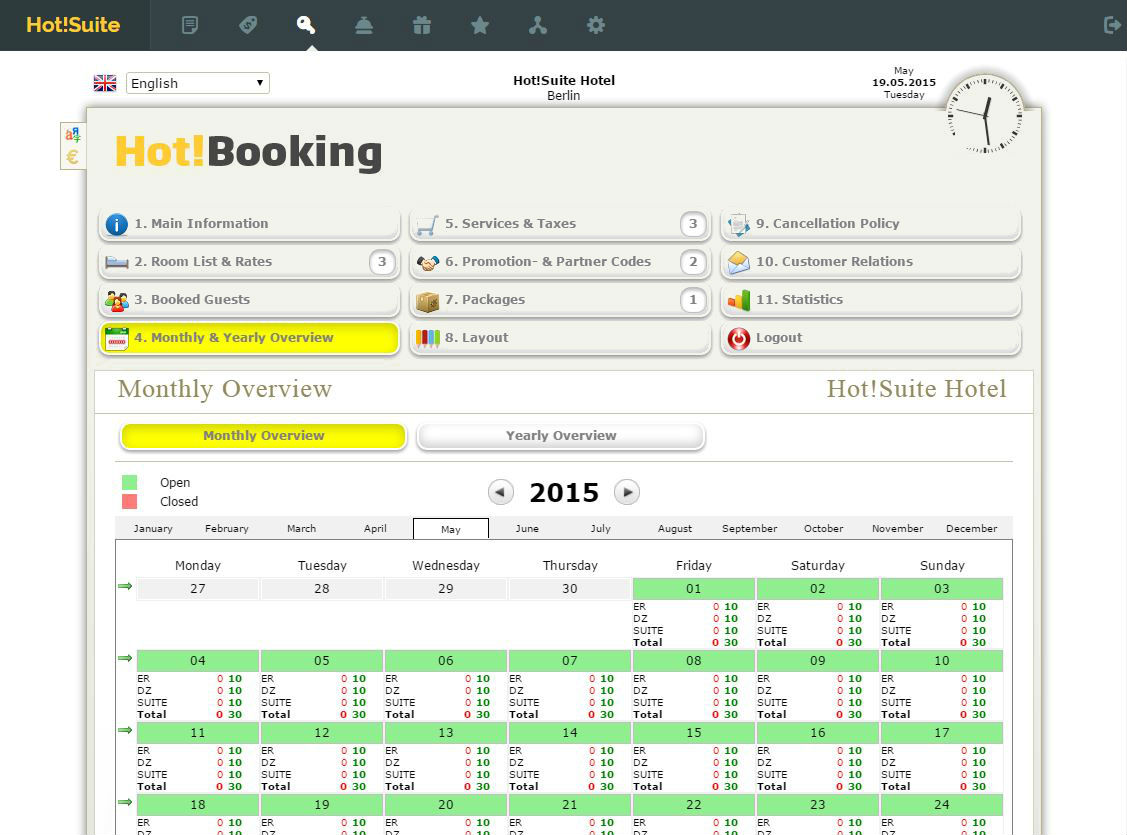Open 3. Booked Guests
The width and height of the screenshot is (1127, 835).
(249, 300)
